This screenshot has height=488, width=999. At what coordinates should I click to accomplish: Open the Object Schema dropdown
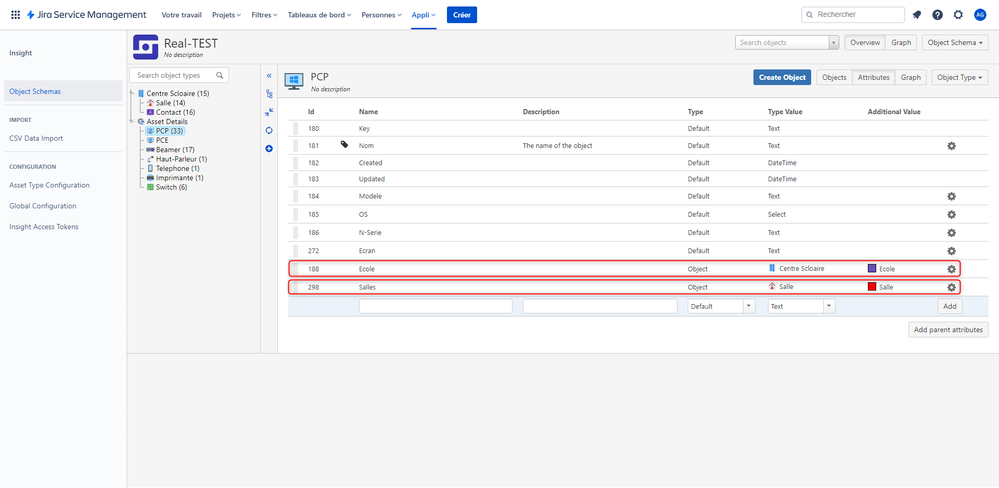click(x=955, y=43)
